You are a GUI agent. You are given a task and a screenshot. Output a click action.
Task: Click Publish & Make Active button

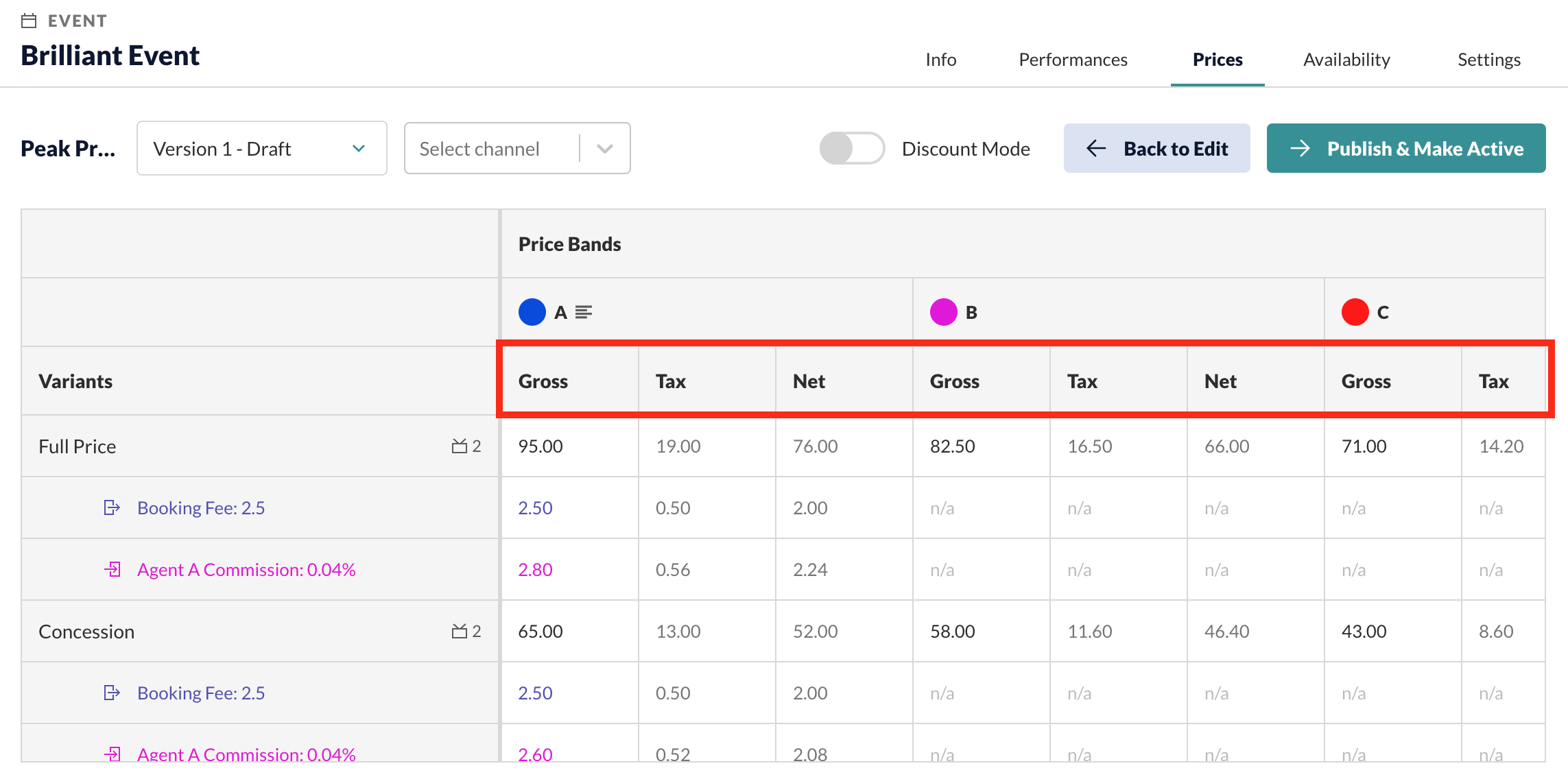point(1406,148)
